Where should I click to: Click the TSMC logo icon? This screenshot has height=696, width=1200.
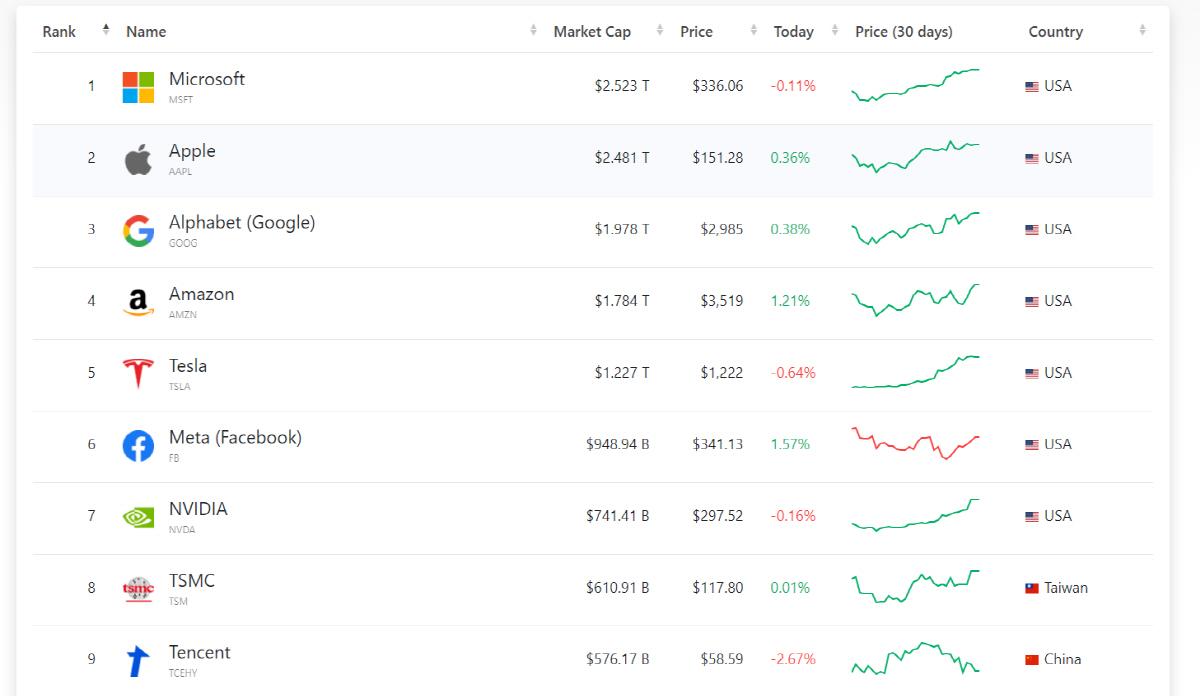(138, 589)
